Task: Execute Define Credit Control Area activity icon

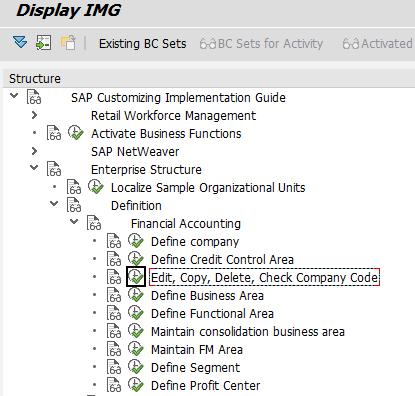Action: [136, 259]
